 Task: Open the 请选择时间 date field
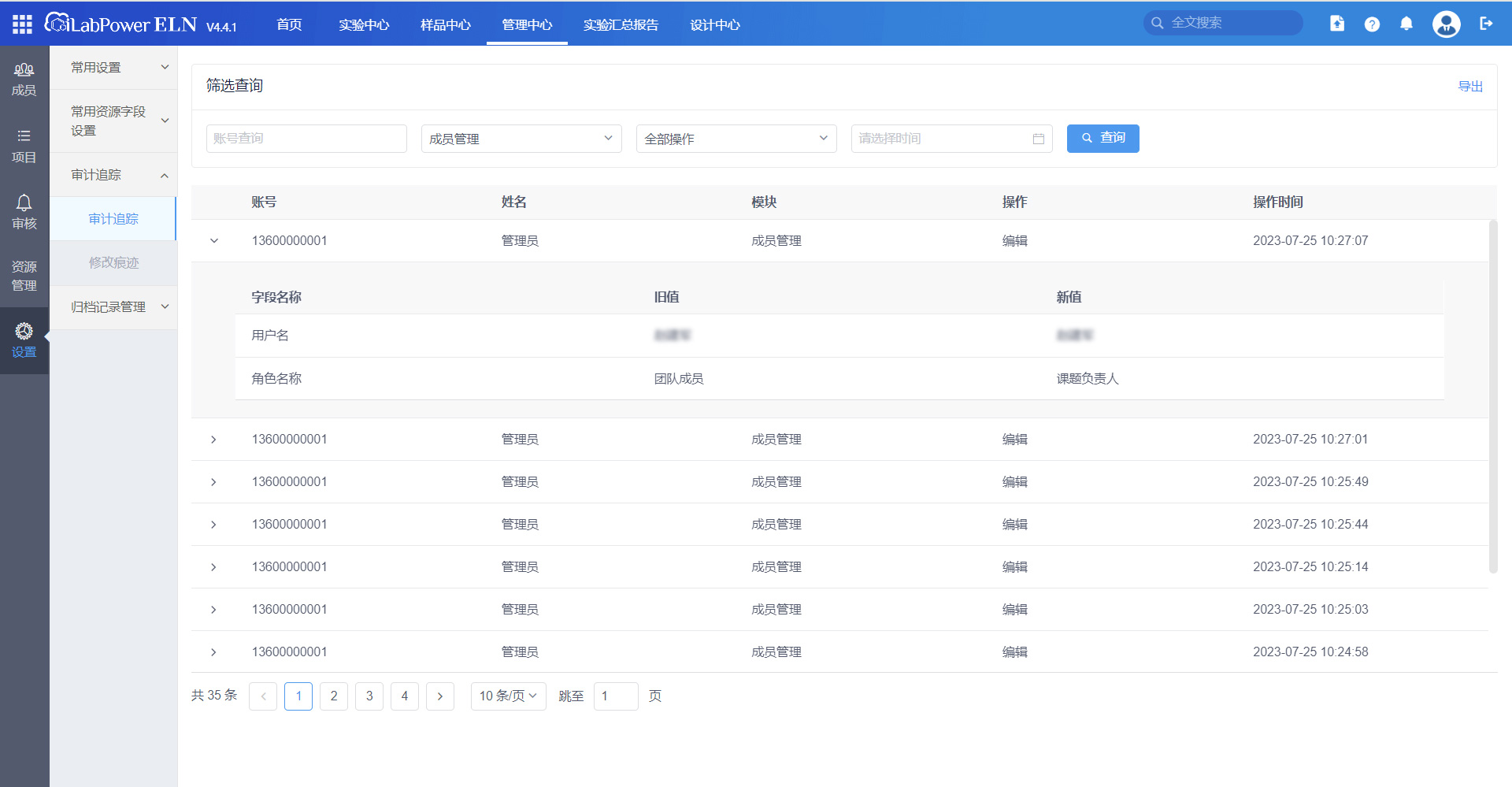[x=951, y=139]
